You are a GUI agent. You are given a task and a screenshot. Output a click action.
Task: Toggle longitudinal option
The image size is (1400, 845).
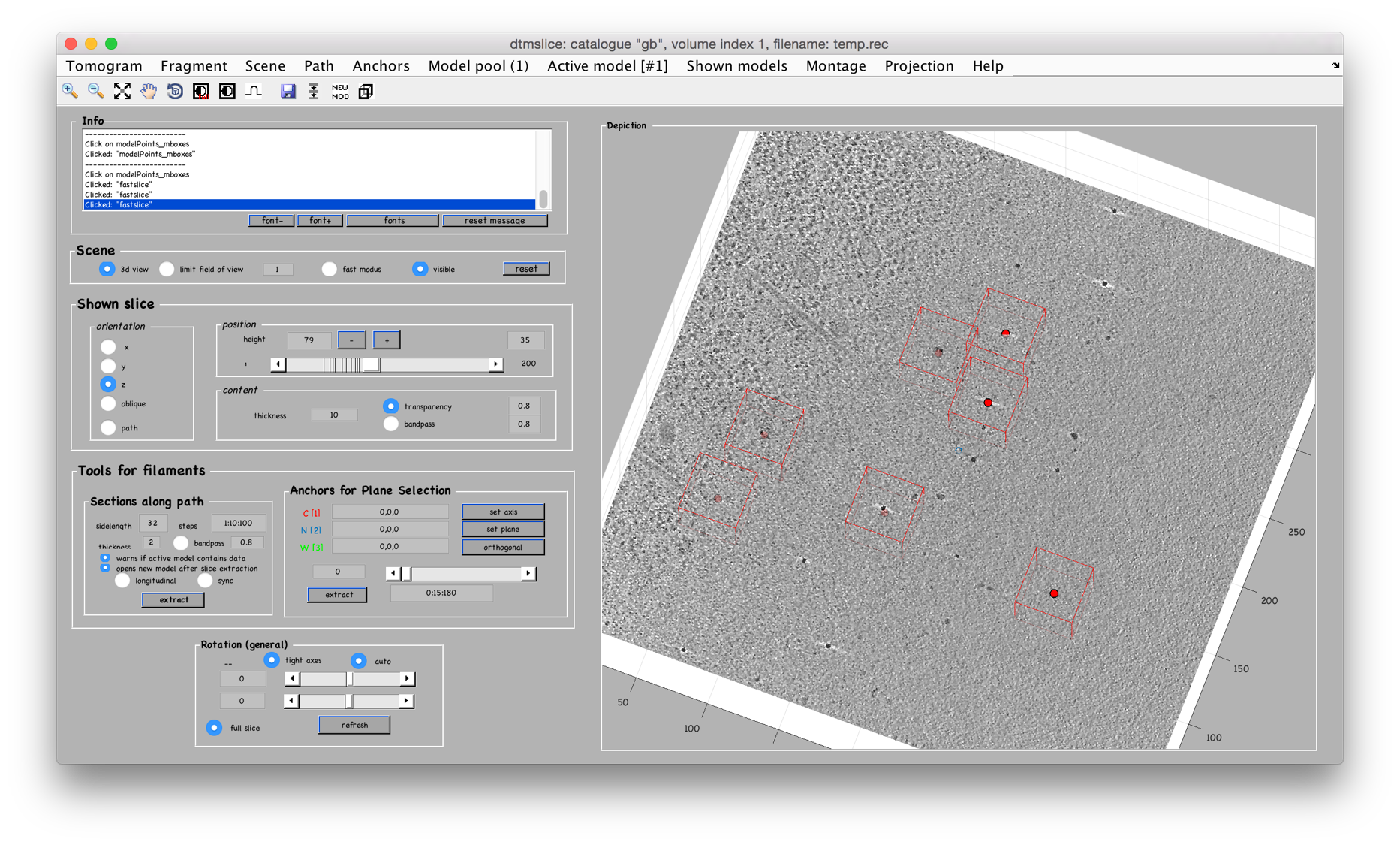click(122, 581)
